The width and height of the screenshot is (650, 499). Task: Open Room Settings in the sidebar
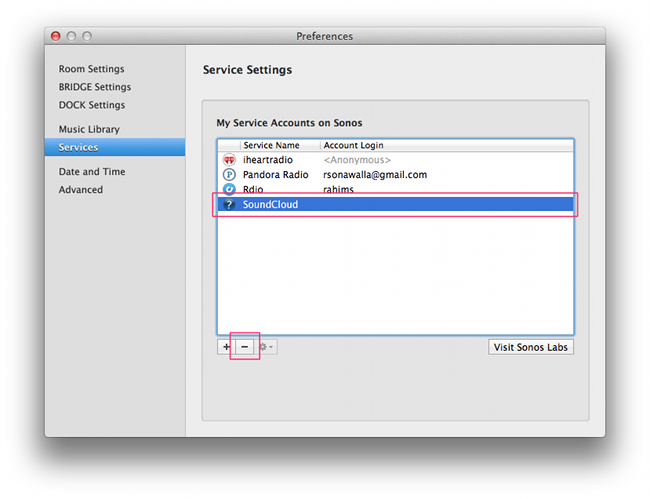click(91, 69)
